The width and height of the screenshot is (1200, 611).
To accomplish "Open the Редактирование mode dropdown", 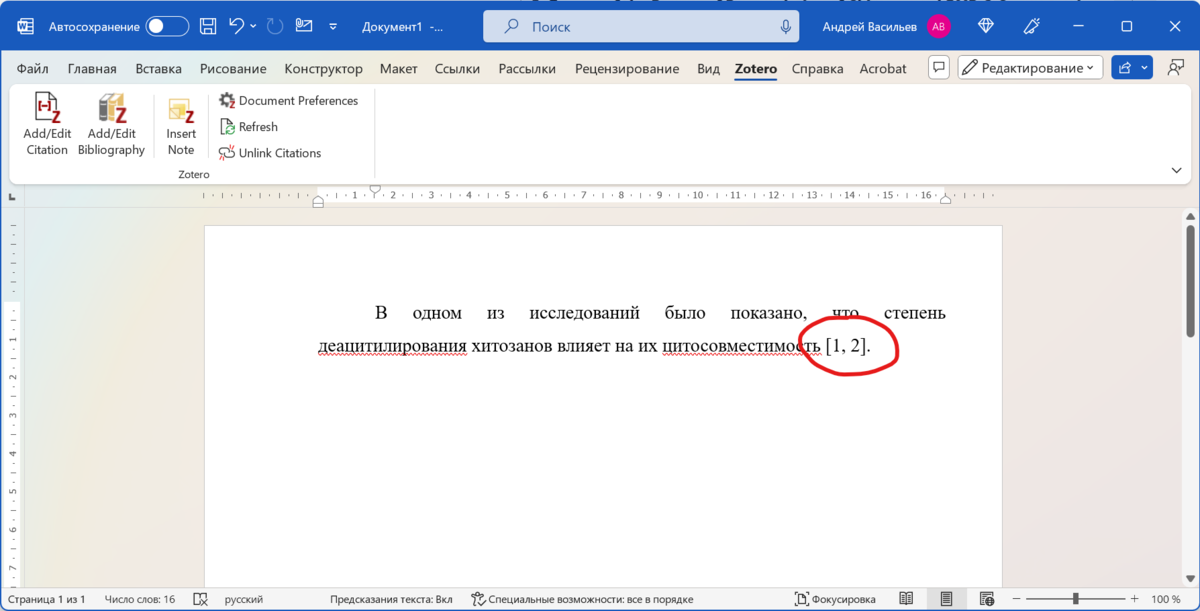I will tap(1030, 68).
